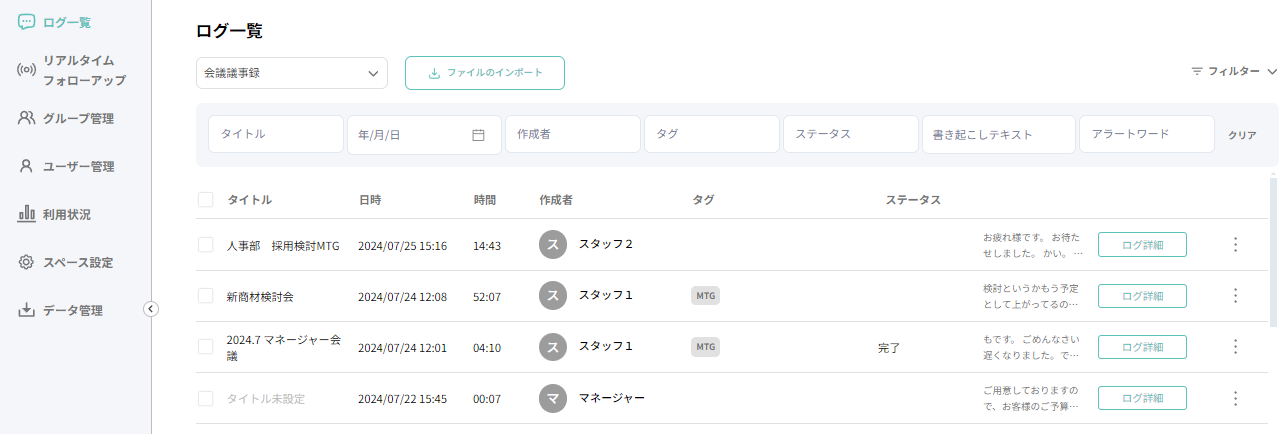Click the vertical scrollbar of log list
Screen dimensions: 1284x434
1273,252
